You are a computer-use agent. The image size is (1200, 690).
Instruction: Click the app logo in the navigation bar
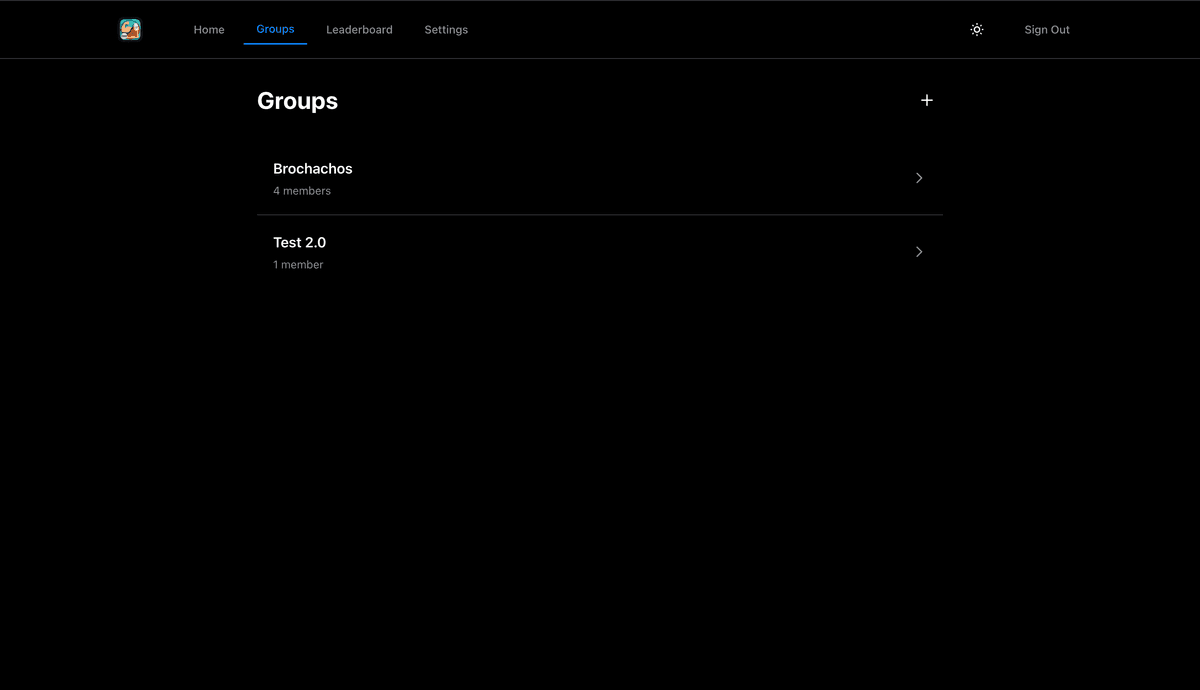(x=130, y=29)
